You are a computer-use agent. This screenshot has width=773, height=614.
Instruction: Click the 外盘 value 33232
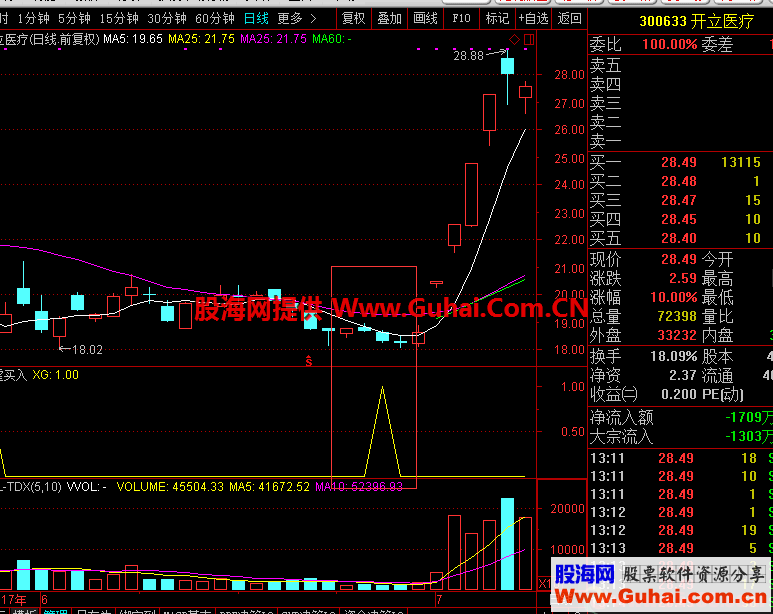pyautogui.click(x=677, y=335)
